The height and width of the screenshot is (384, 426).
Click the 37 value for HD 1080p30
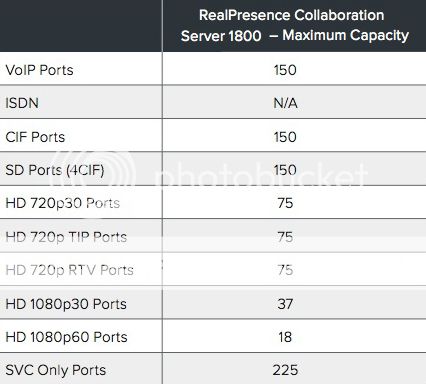(x=285, y=304)
